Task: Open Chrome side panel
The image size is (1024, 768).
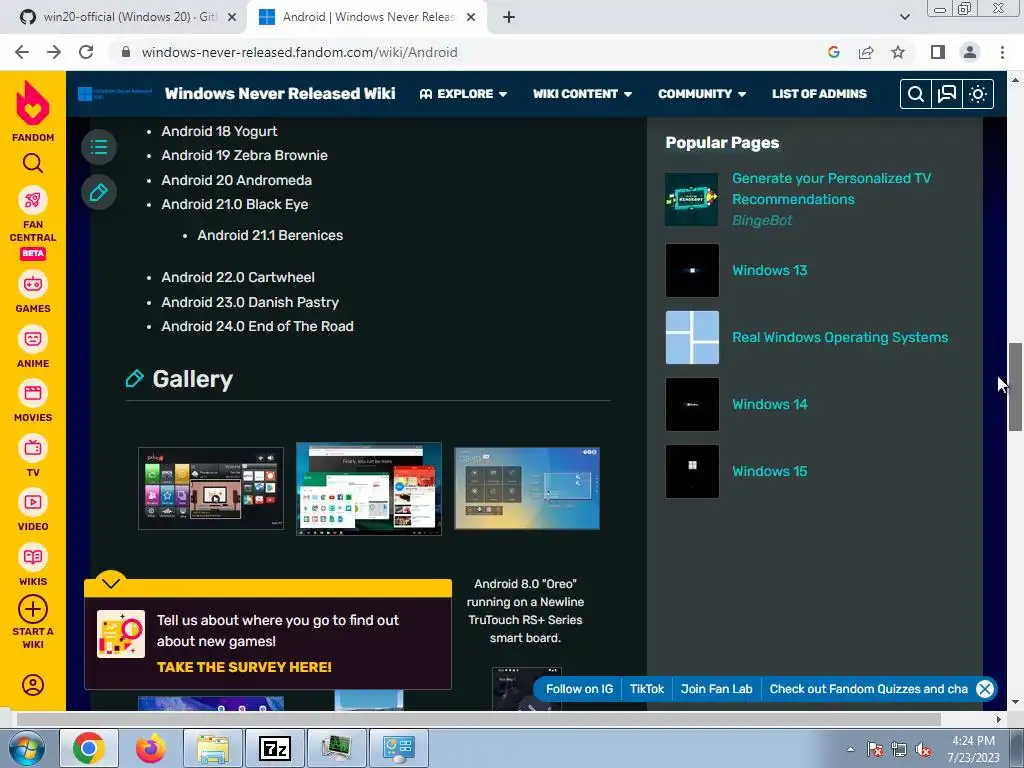Action: coord(938,52)
